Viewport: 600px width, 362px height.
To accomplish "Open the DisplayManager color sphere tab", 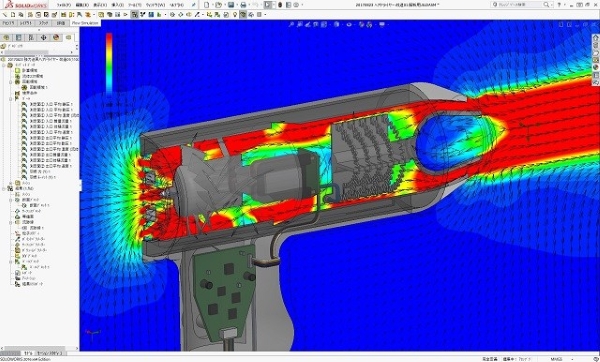I will [x=56, y=38].
